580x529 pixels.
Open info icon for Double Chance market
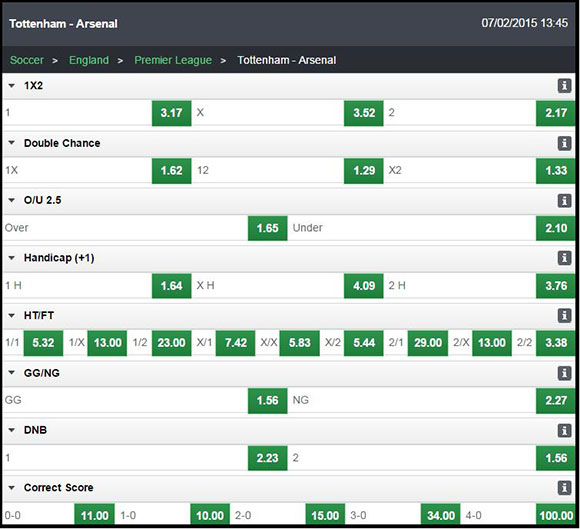pyautogui.click(x=564, y=143)
